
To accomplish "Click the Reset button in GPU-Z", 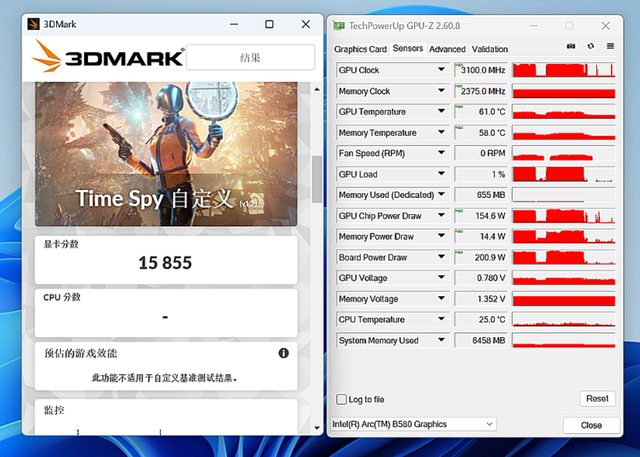I will (597, 399).
